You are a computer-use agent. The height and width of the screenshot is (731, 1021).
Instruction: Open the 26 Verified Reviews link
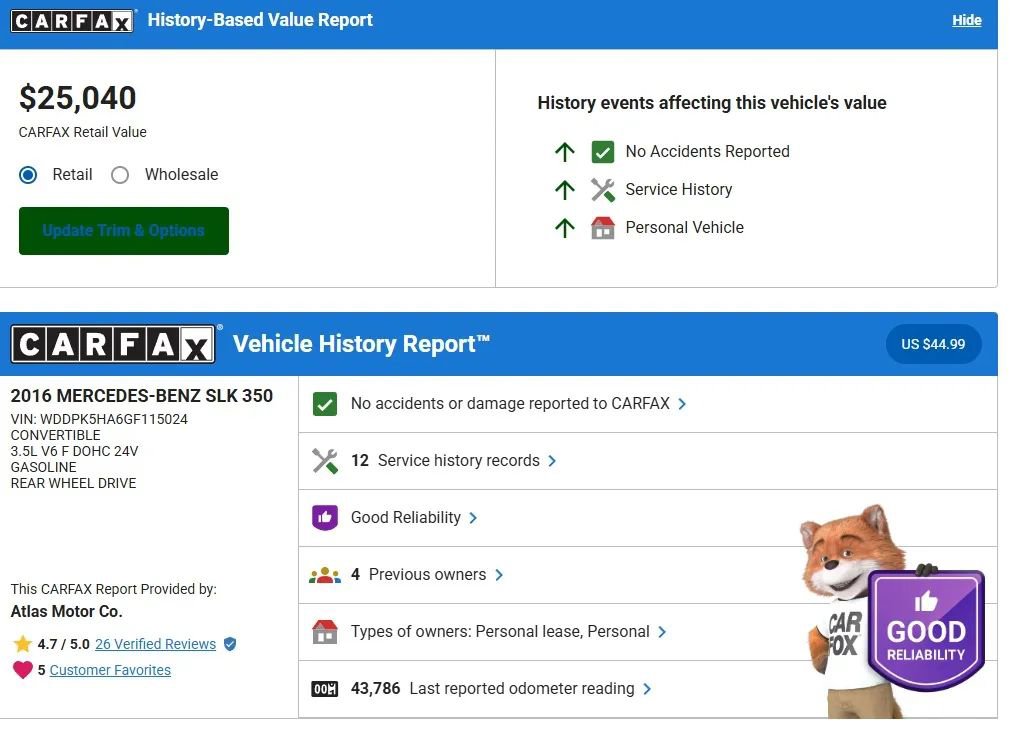[x=155, y=644]
